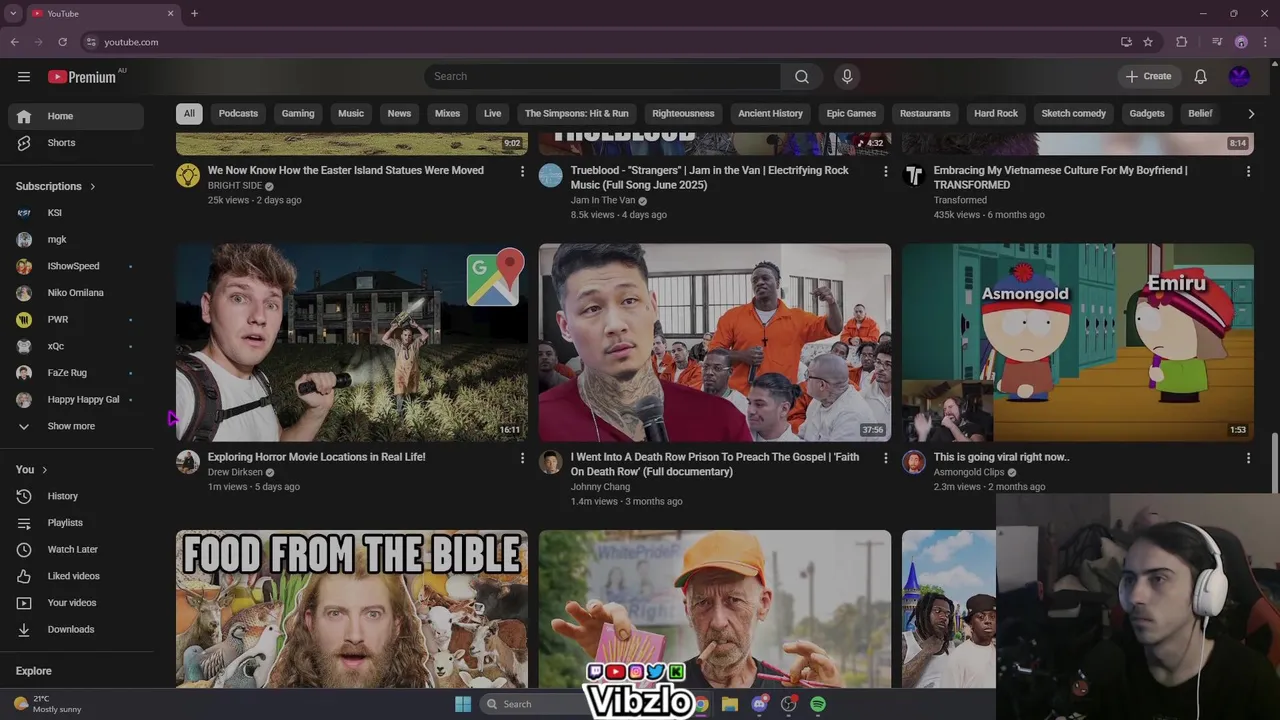The width and height of the screenshot is (1280, 720).
Task: Open Food From The Bible thumbnail
Action: 352,609
